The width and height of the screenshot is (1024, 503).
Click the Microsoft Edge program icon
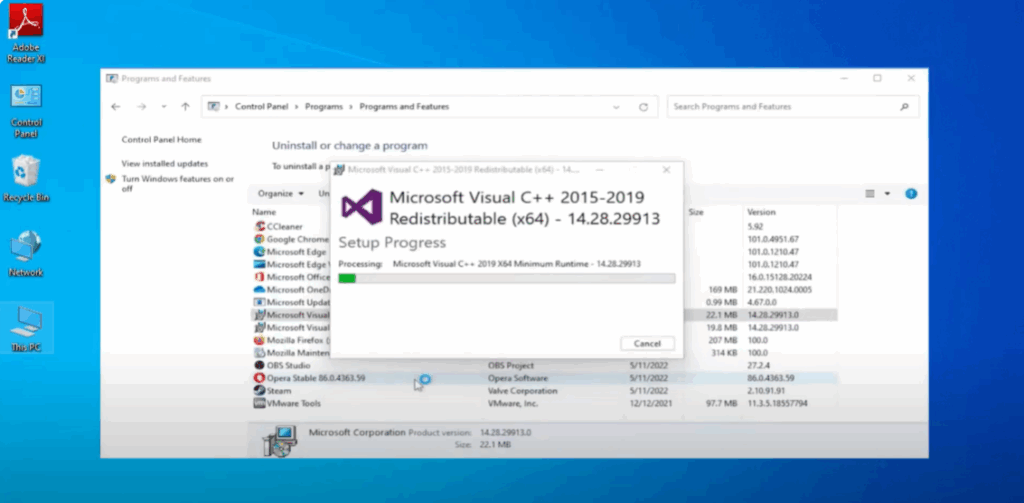click(260, 252)
